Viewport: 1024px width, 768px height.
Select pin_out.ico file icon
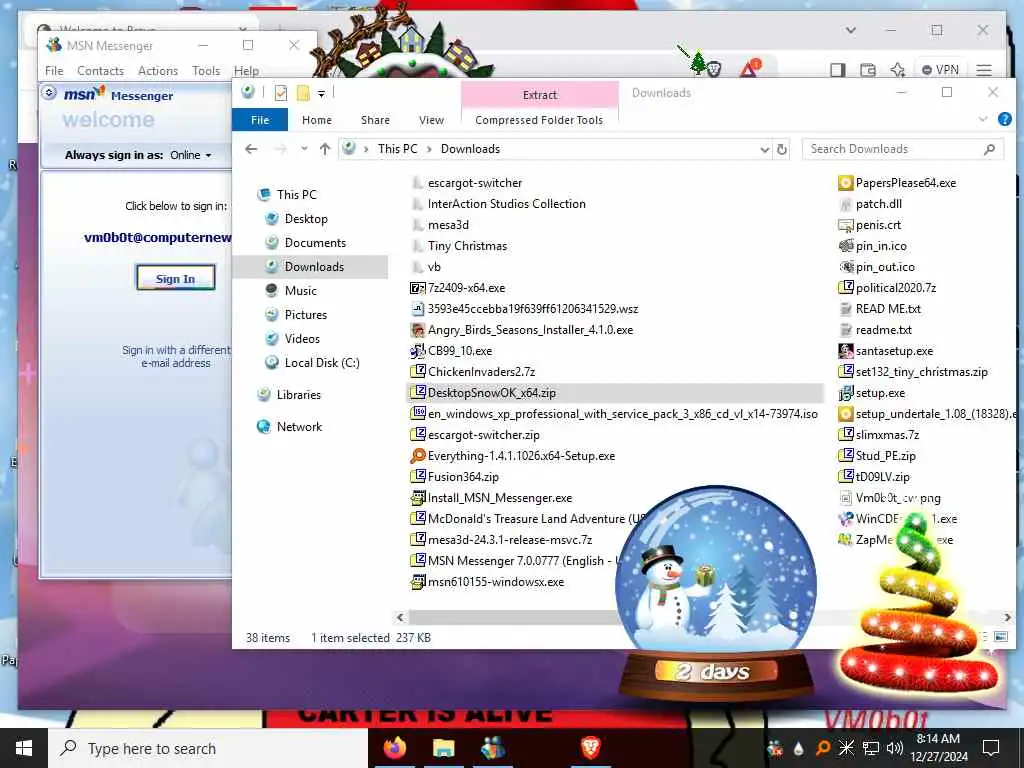[x=846, y=266]
